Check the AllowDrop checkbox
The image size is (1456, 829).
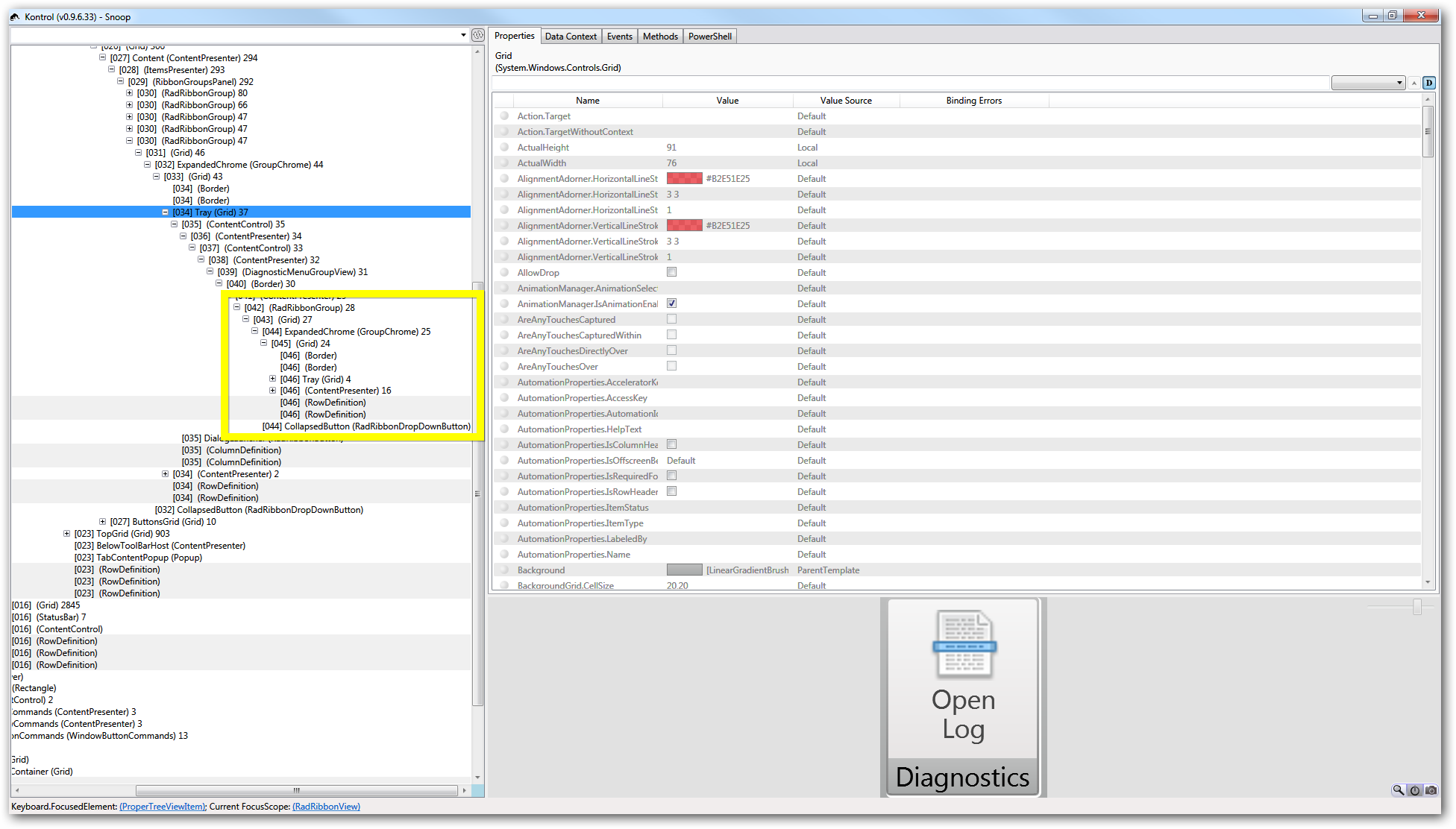click(671, 272)
